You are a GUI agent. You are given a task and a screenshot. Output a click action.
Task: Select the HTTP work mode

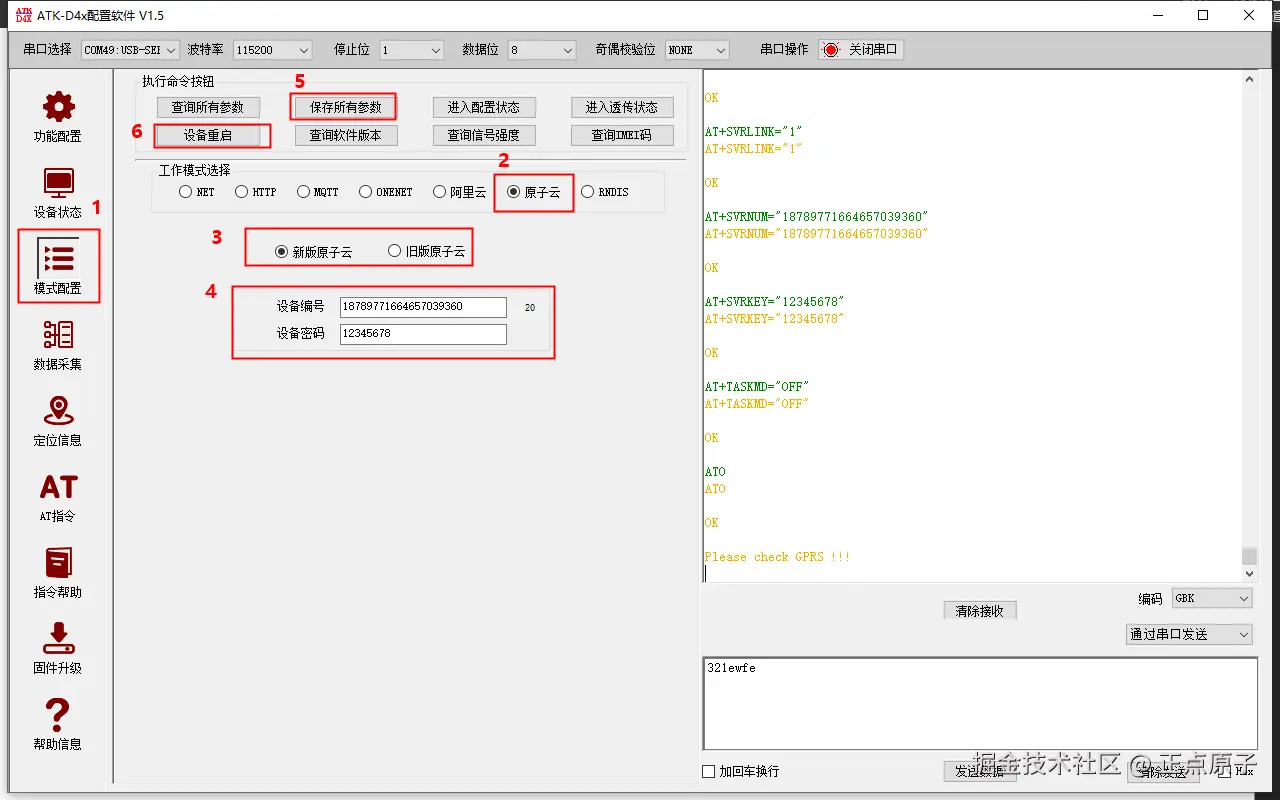(x=242, y=192)
